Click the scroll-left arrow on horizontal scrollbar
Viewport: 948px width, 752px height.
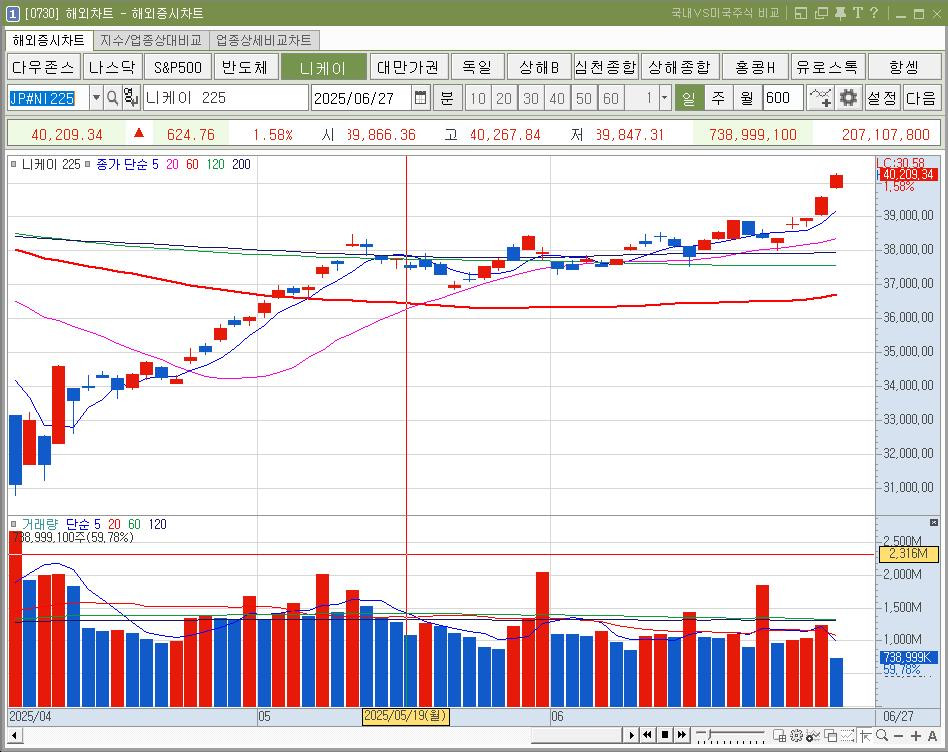[15, 736]
